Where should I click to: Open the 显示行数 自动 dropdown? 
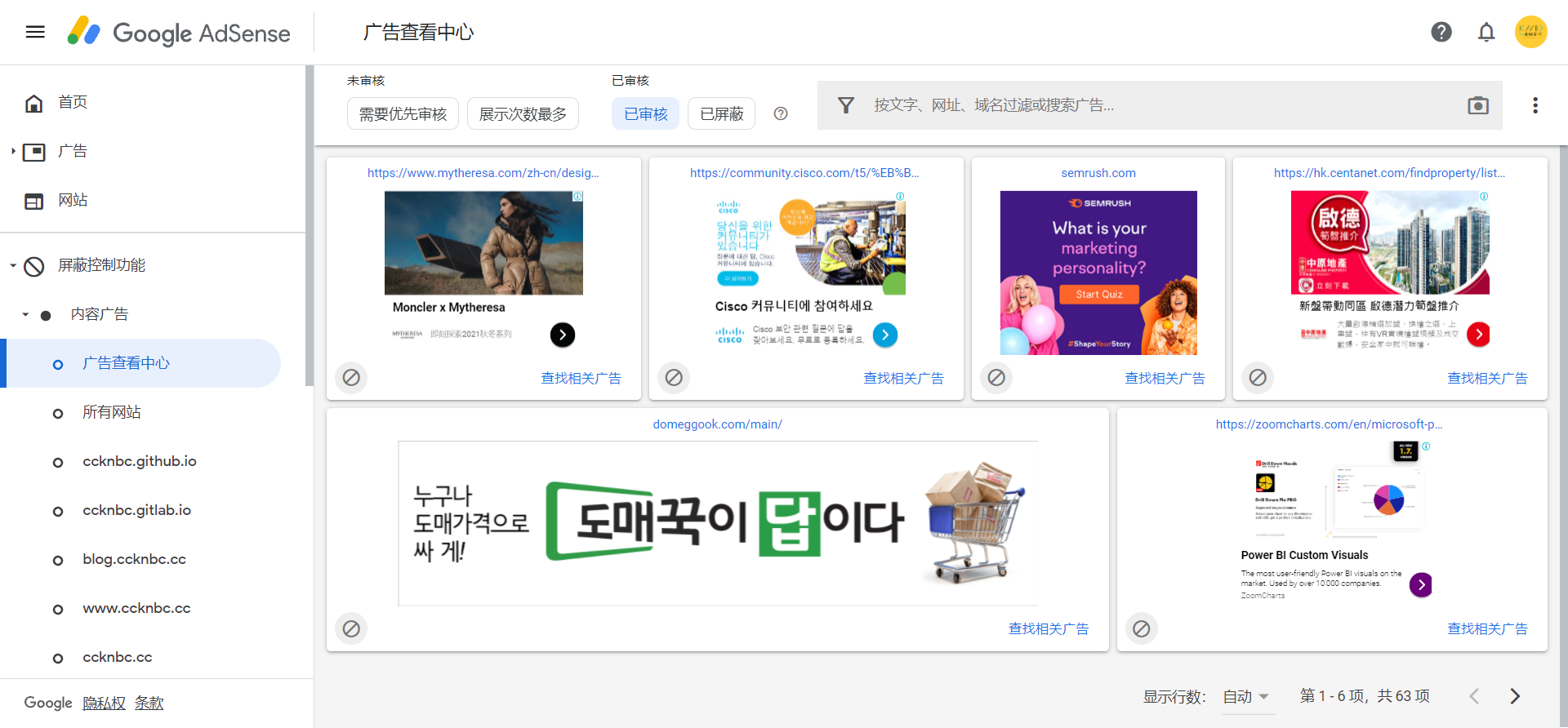point(1247,696)
